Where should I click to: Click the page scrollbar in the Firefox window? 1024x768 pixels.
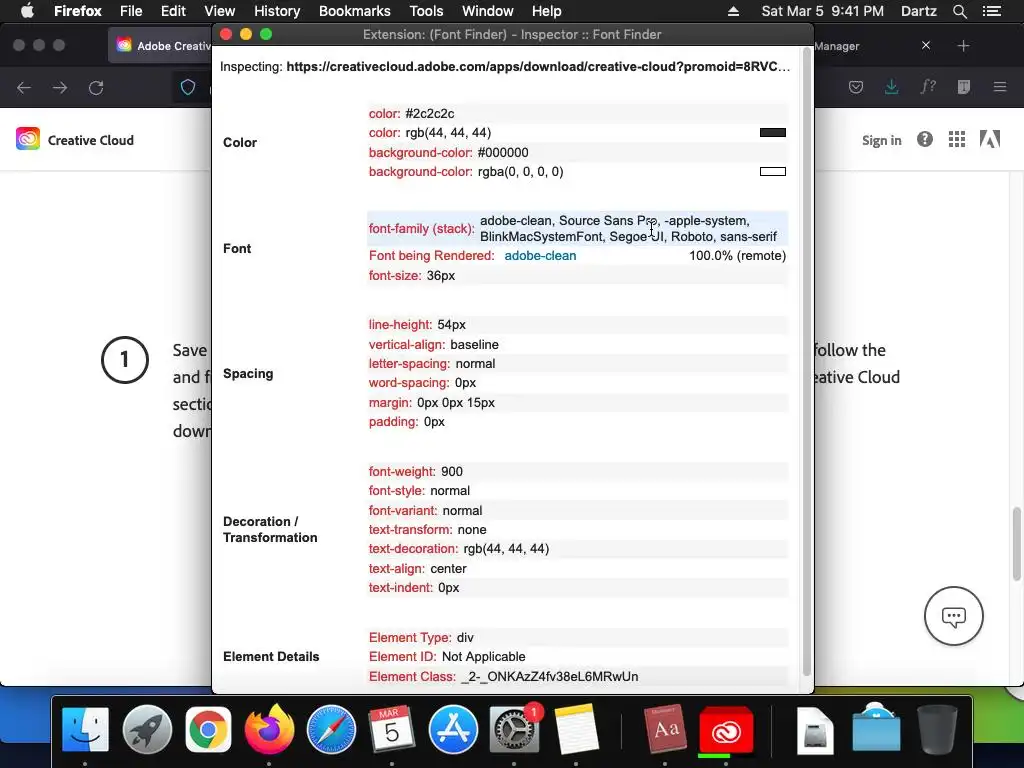1016,543
